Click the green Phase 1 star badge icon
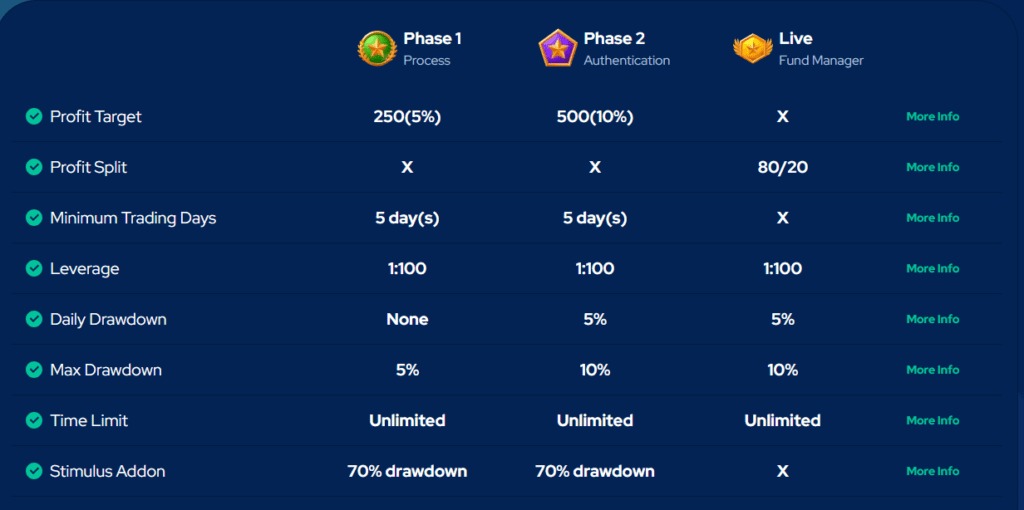The width and height of the screenshot is (1024, 510). click(377, 48)
